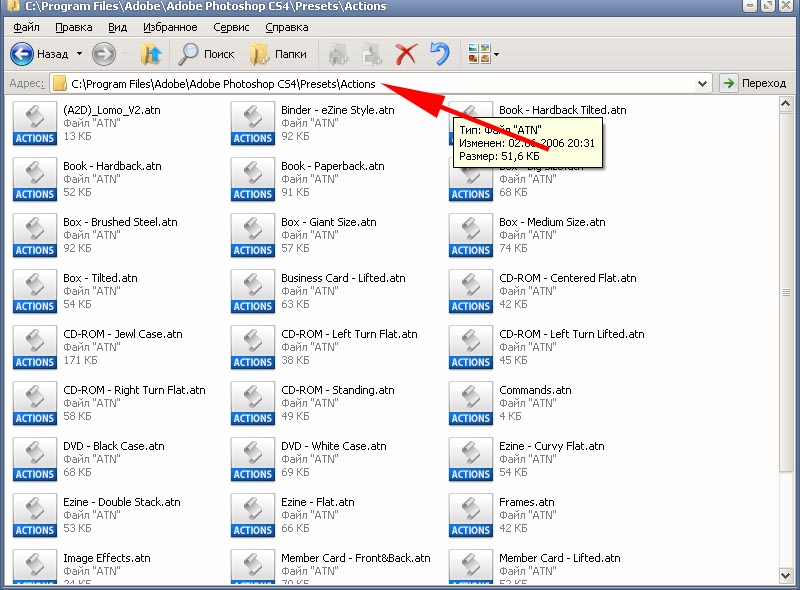Select Binder - eZine Style.atn icon
Screen dimensions: 800x590
click(x=253, y=124)
